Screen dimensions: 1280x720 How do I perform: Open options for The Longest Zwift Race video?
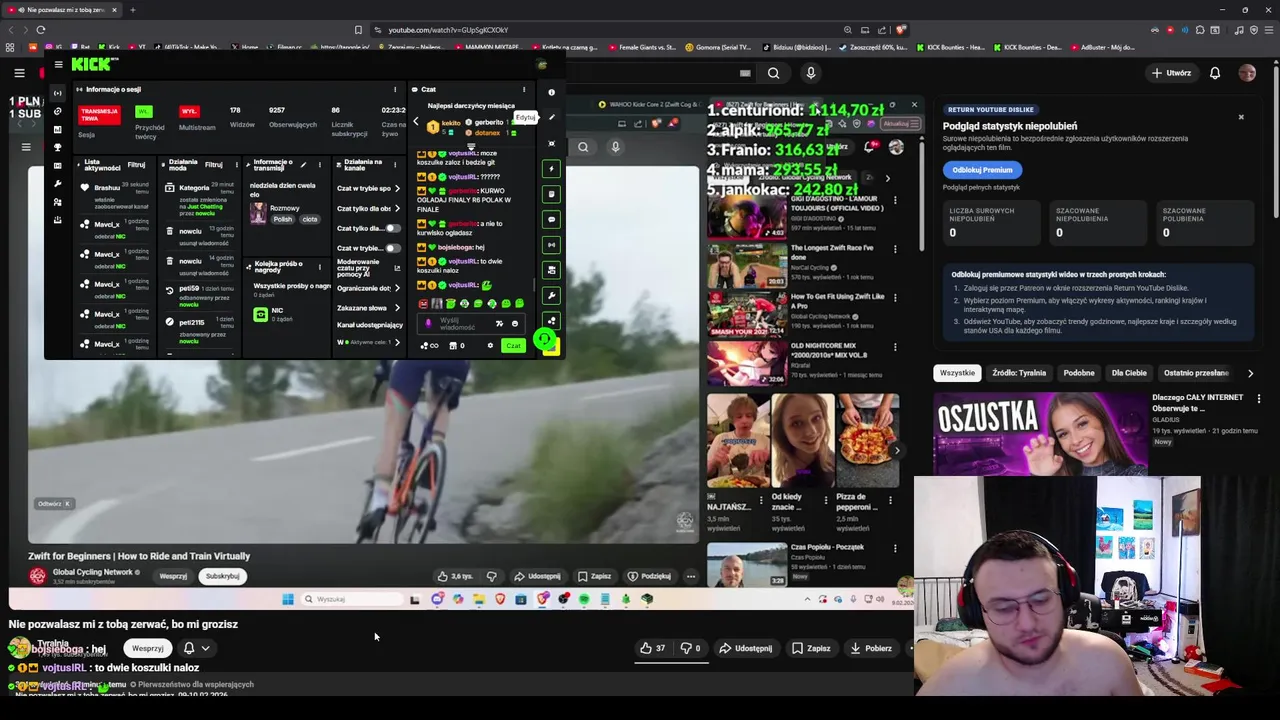click(895, 249)
